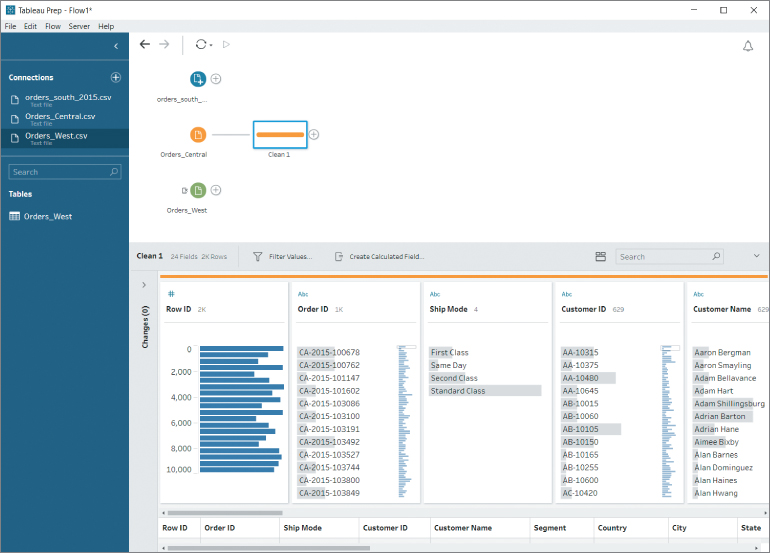Run the flow with the play icon

pos(226,44)
